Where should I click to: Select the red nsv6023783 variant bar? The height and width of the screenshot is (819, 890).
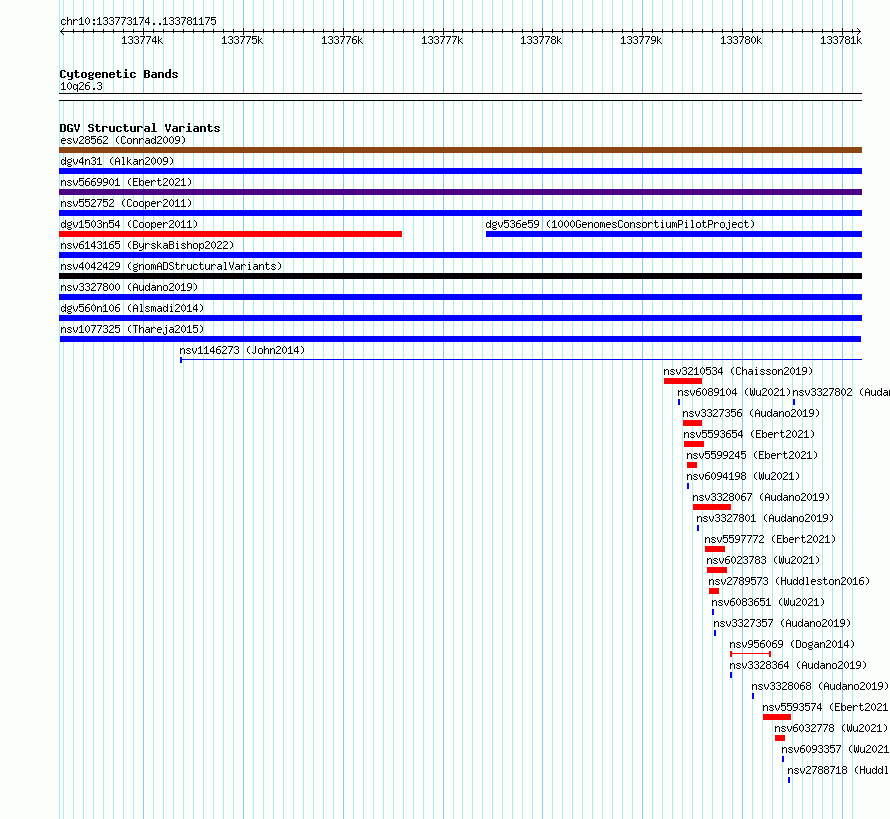pyautogui.click(x=717, y=570)
